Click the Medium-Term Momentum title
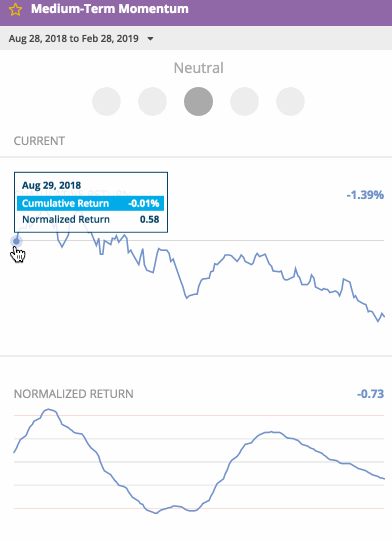The width and height of the screenshot is (392, 541). (x=110, y=9)
